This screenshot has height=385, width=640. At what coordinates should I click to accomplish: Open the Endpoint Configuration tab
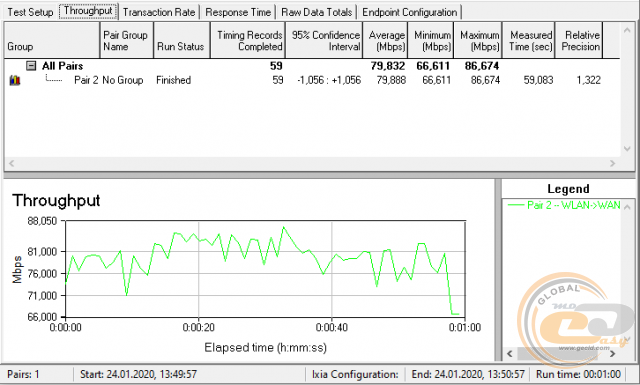410,12
